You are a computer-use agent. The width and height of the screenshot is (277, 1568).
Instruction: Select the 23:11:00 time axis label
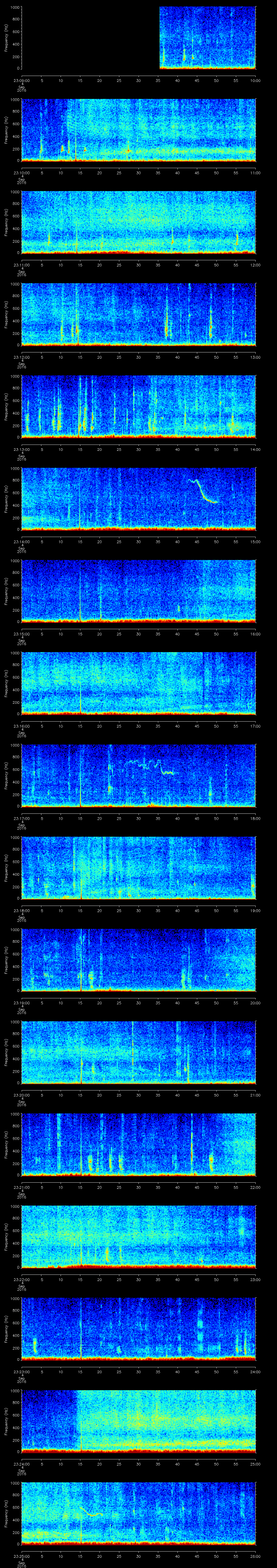21,264
